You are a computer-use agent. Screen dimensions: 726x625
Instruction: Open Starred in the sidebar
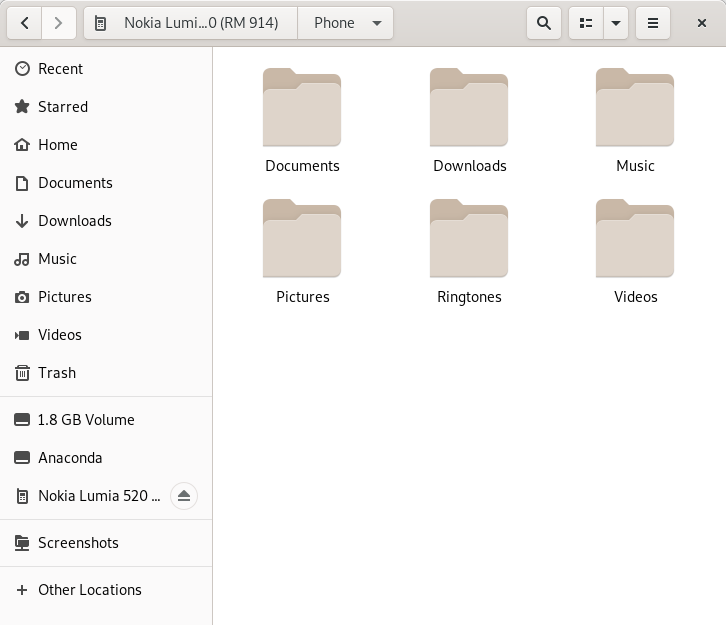click(x=62, y=107)
